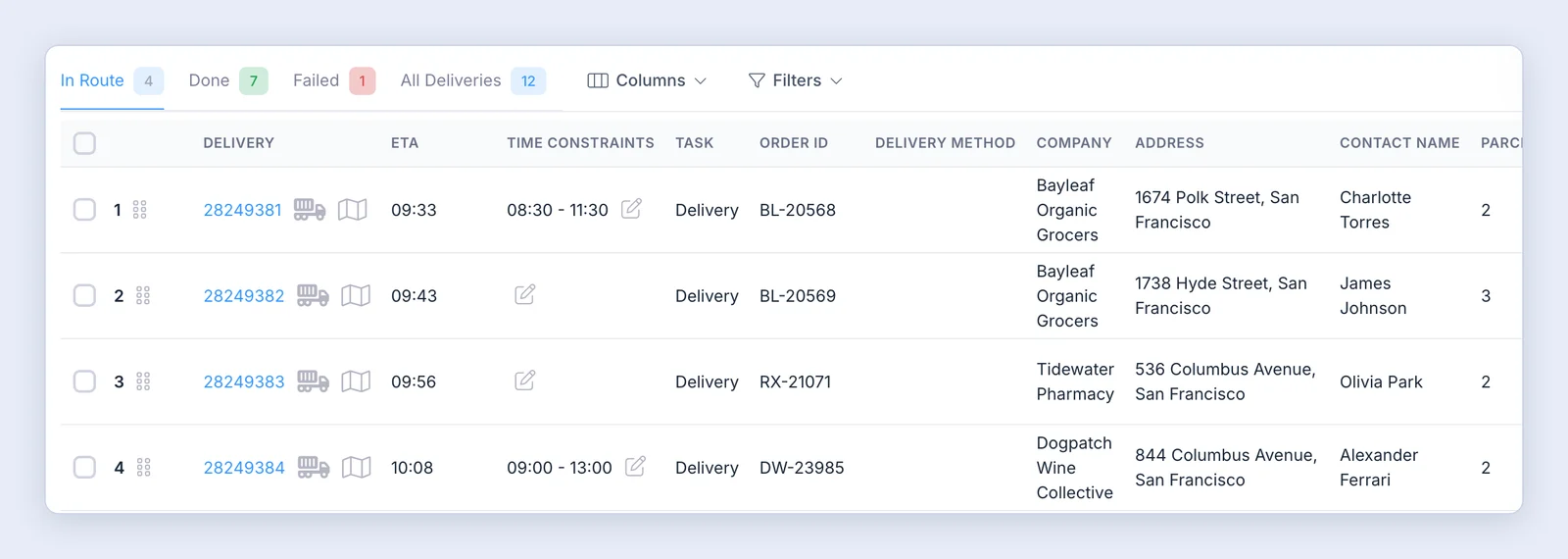1568x559 pixels.
Task: Expand the Filters dropdown chevron
Action: 836,81
